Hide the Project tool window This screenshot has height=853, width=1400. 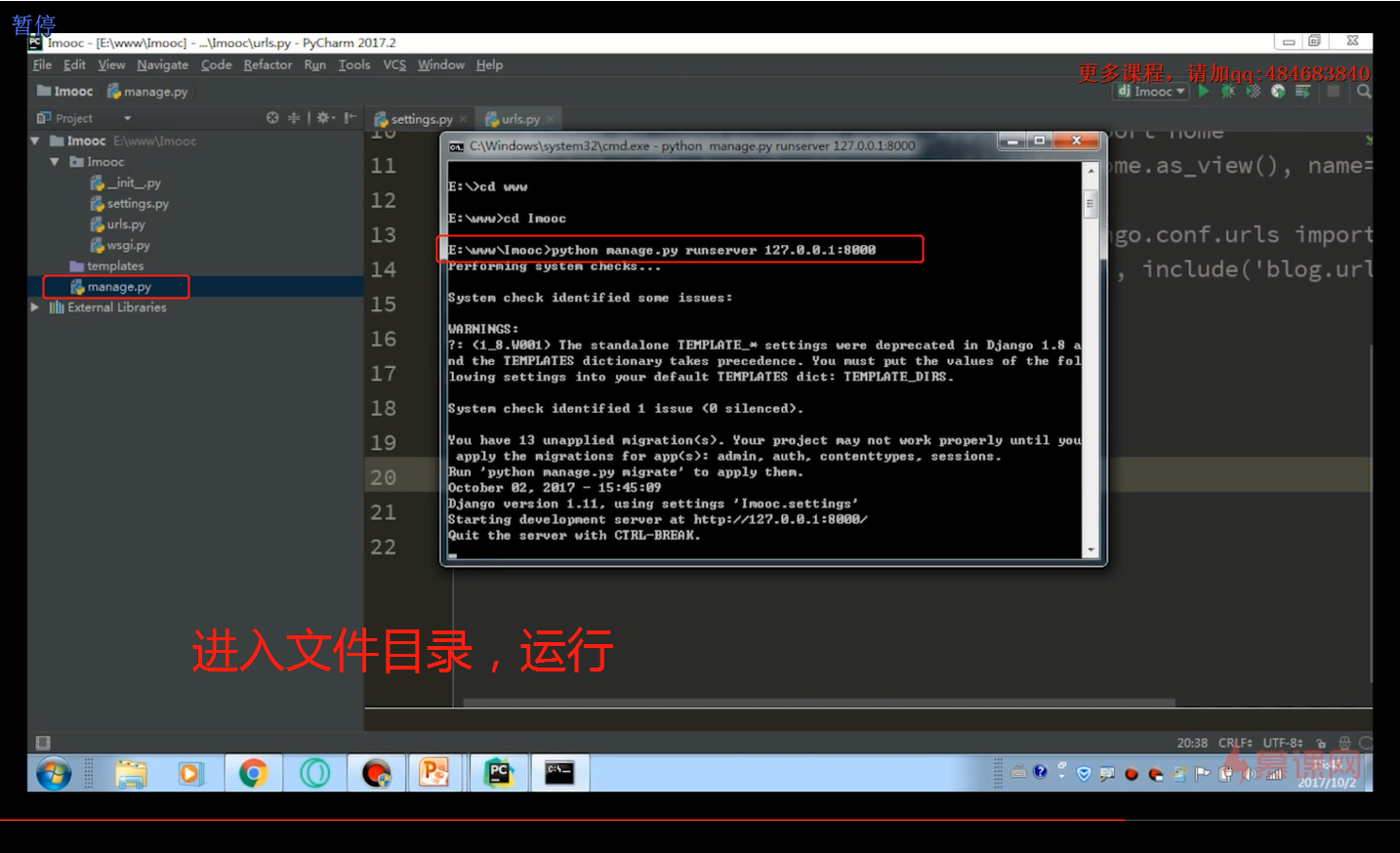[350, 118]
